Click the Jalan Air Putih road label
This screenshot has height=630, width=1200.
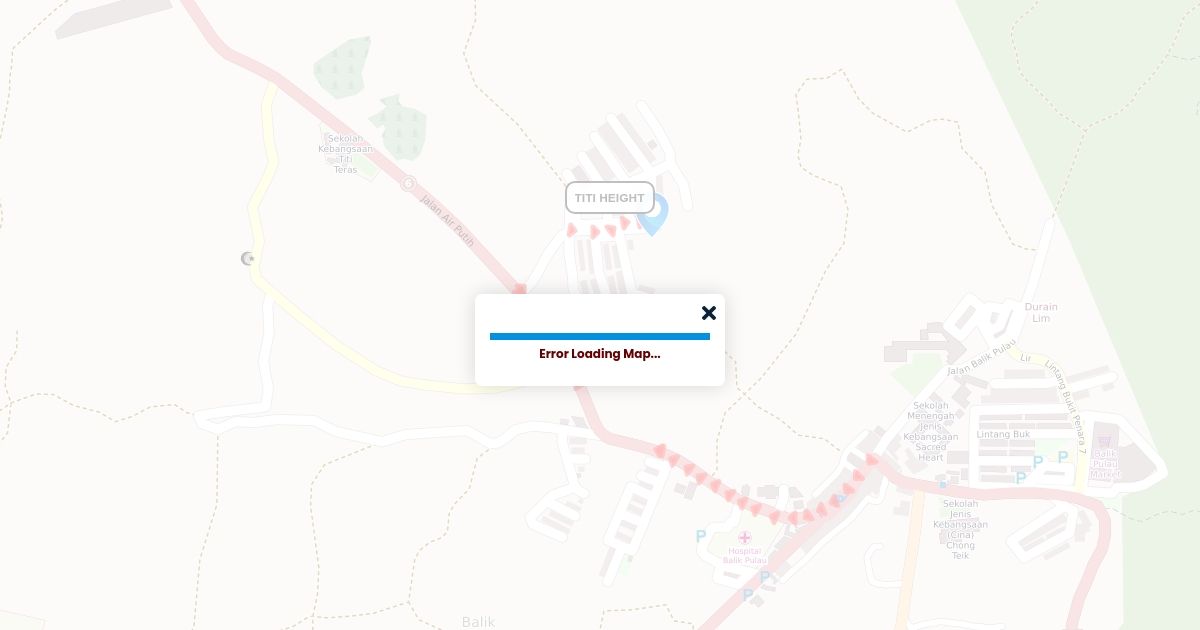[447, 221]
